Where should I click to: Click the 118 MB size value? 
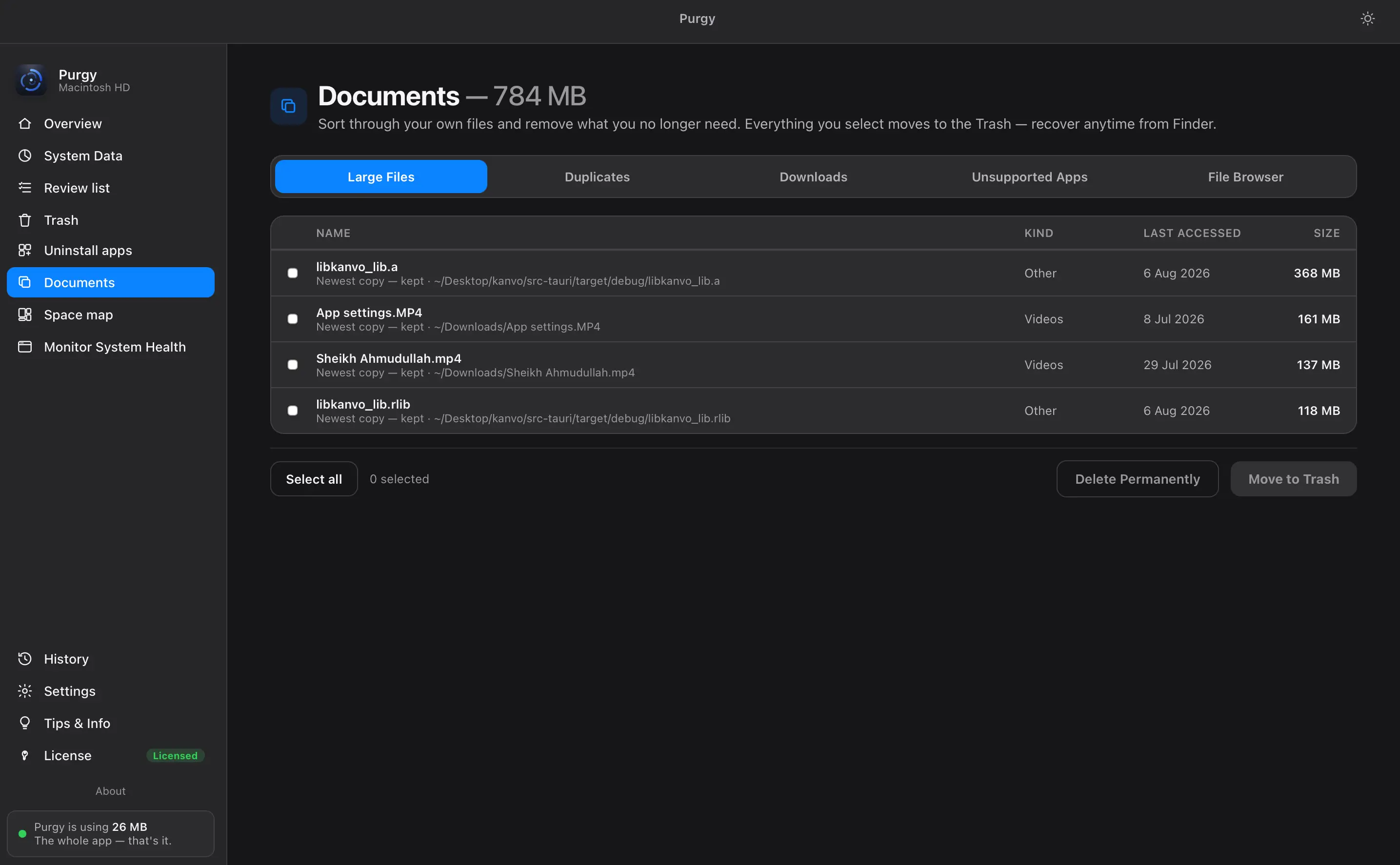1318,410
